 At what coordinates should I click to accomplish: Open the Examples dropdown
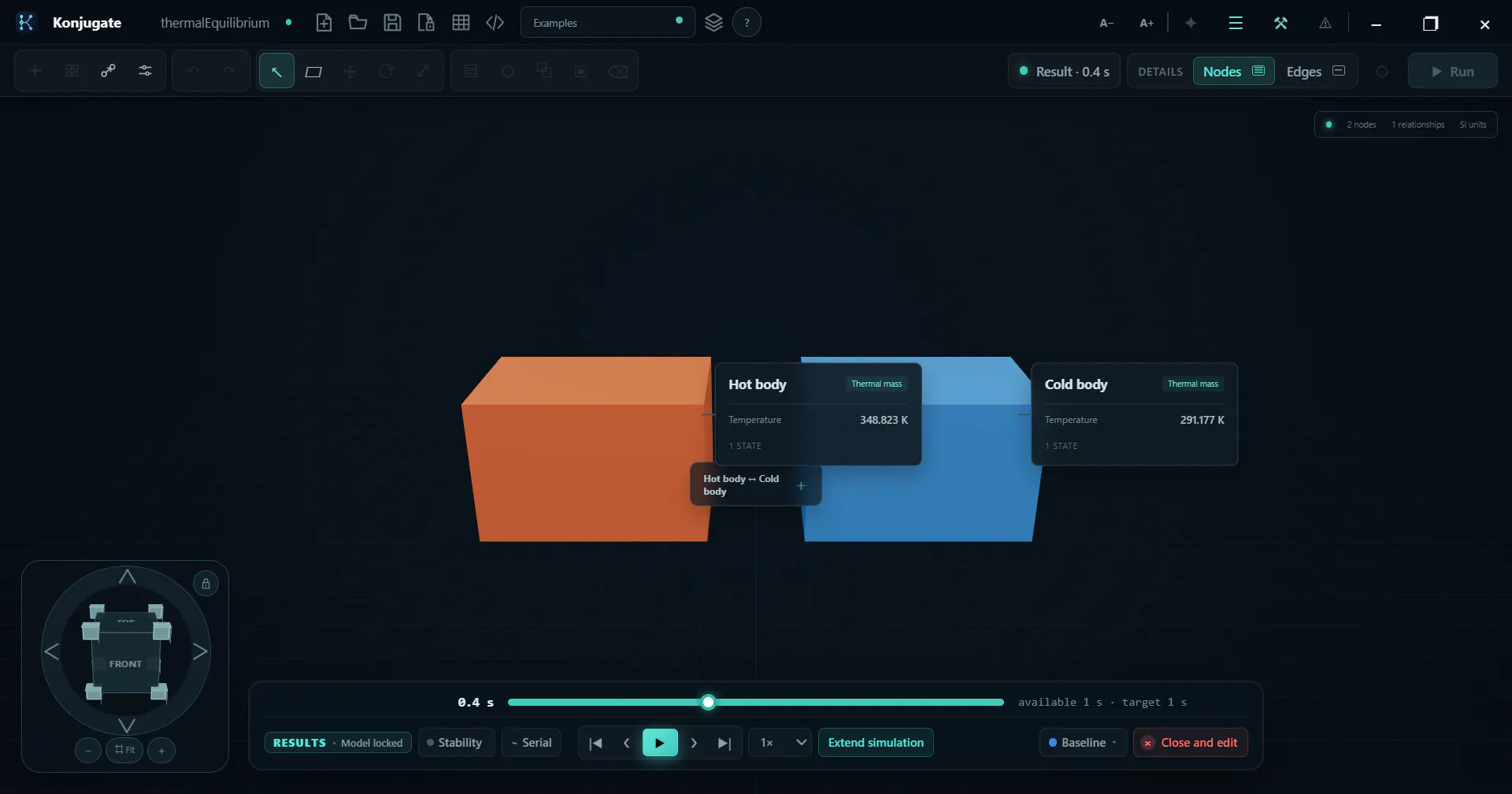pos(607,23)
